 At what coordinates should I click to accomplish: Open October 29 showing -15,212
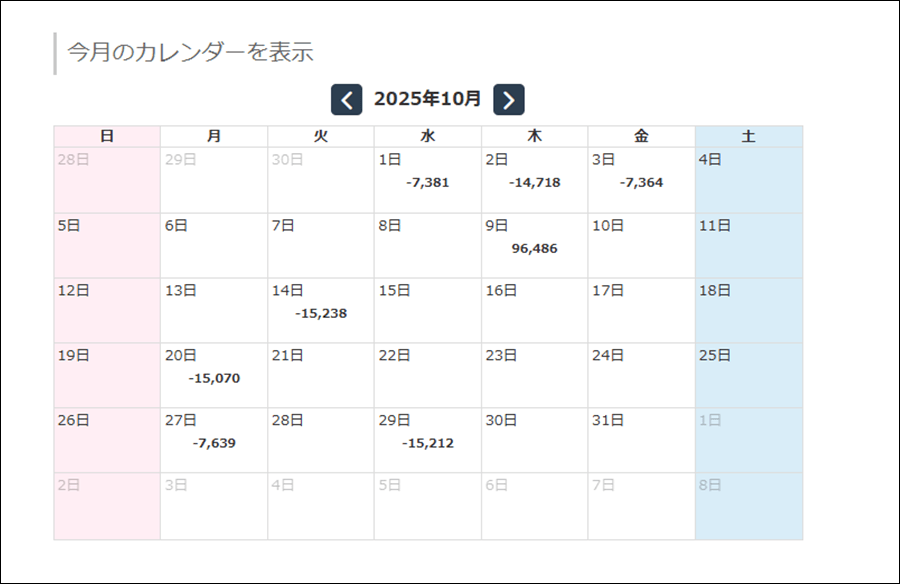coord(427,440)
